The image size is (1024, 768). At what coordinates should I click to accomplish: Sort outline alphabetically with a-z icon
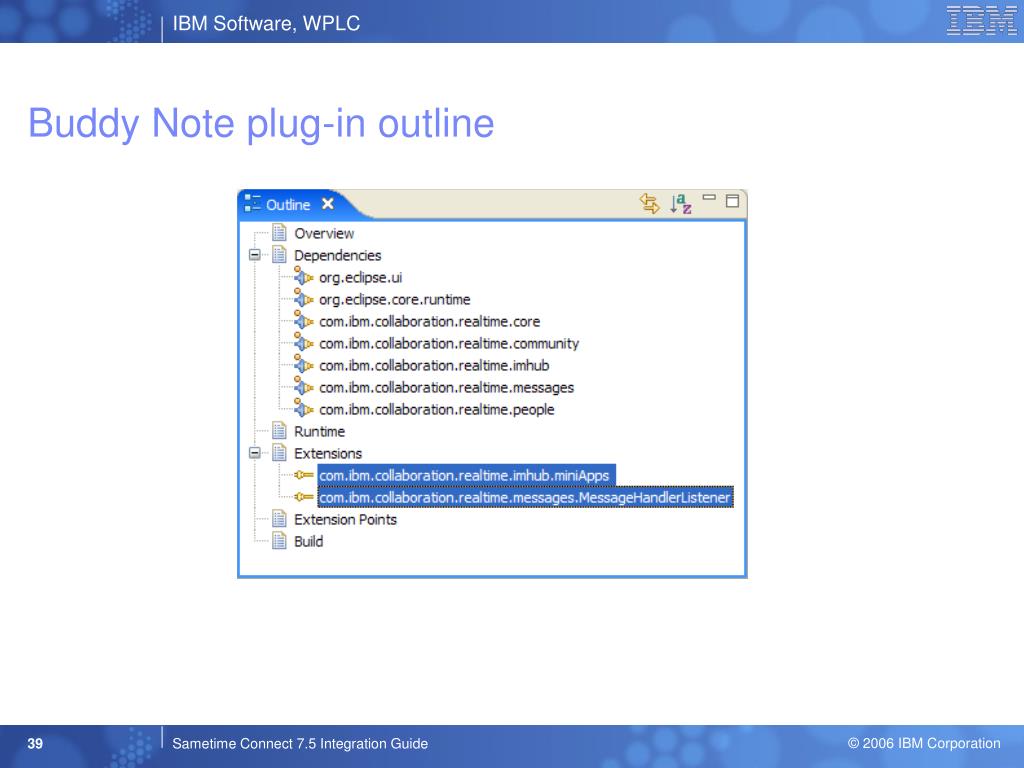(x=680, y=203)
